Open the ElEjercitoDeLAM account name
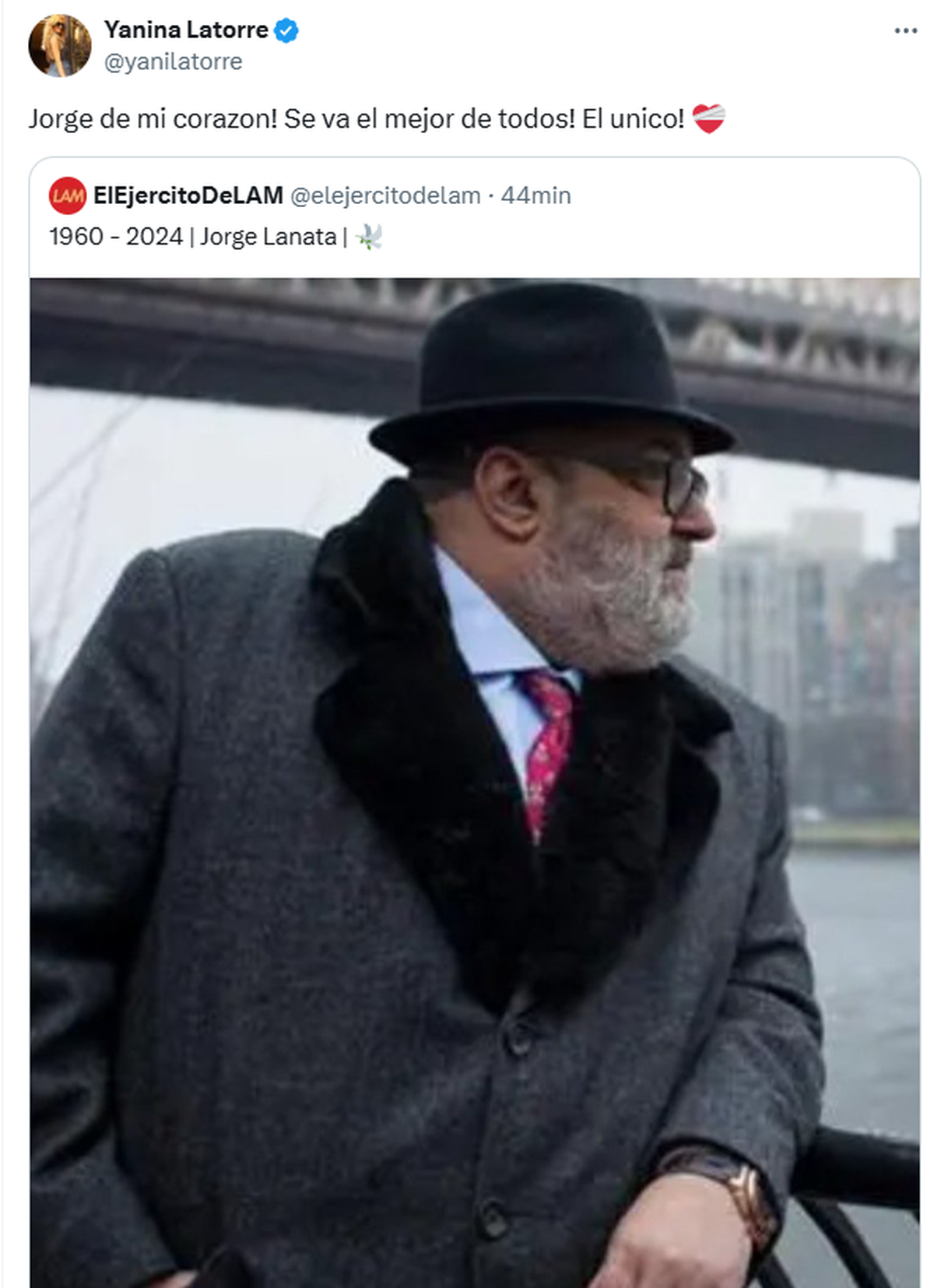Image resolution: width=934 pixels, height=1288 pixels. point(188,195)
